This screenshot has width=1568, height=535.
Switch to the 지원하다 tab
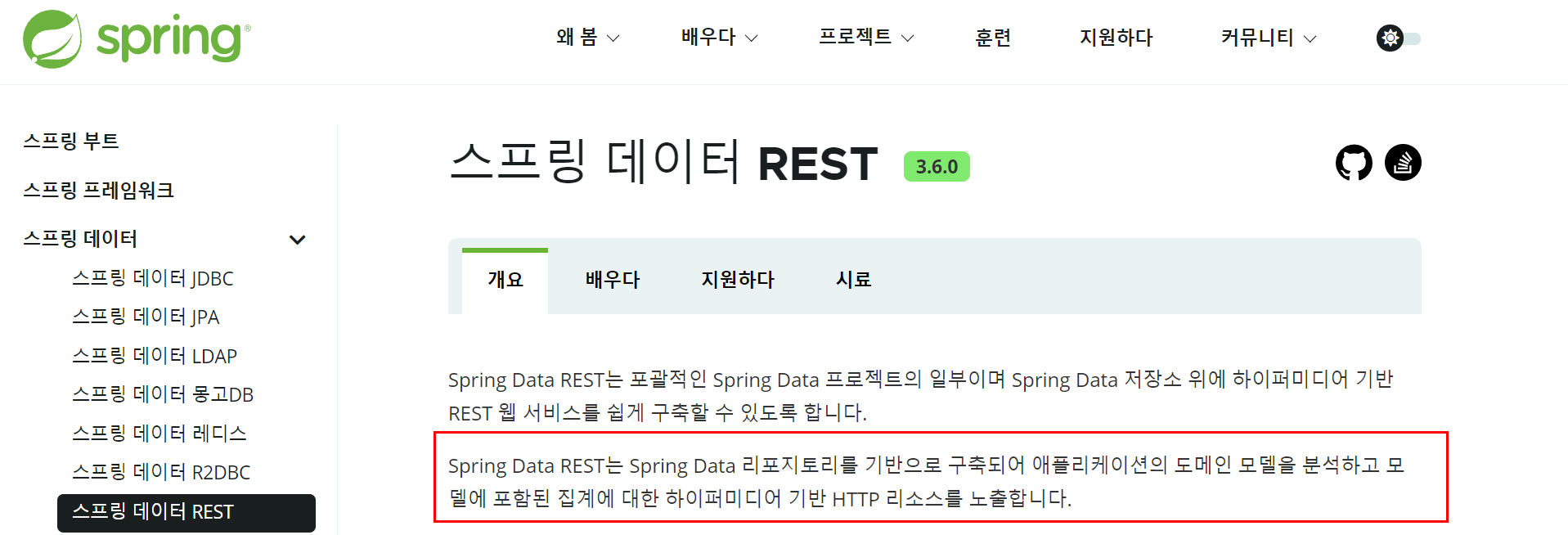[738, 280]
